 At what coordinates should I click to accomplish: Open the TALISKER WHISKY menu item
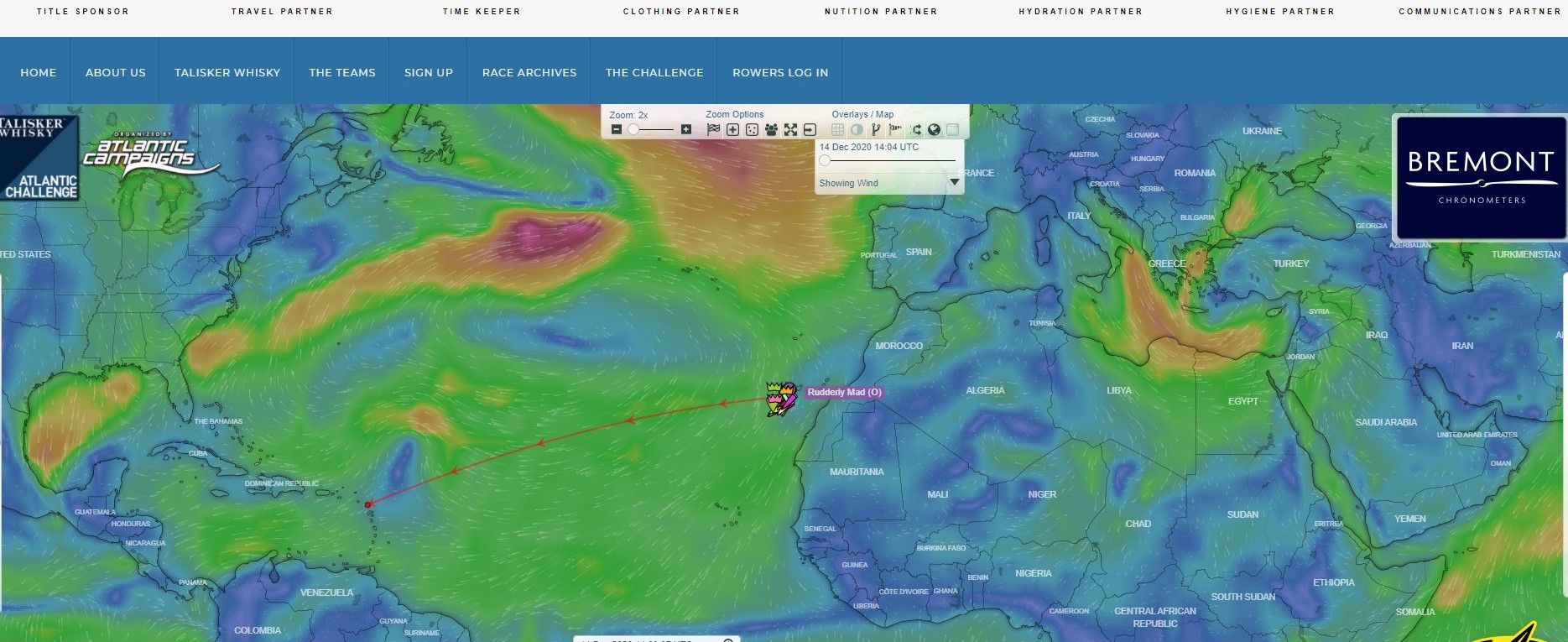point(227,72)
